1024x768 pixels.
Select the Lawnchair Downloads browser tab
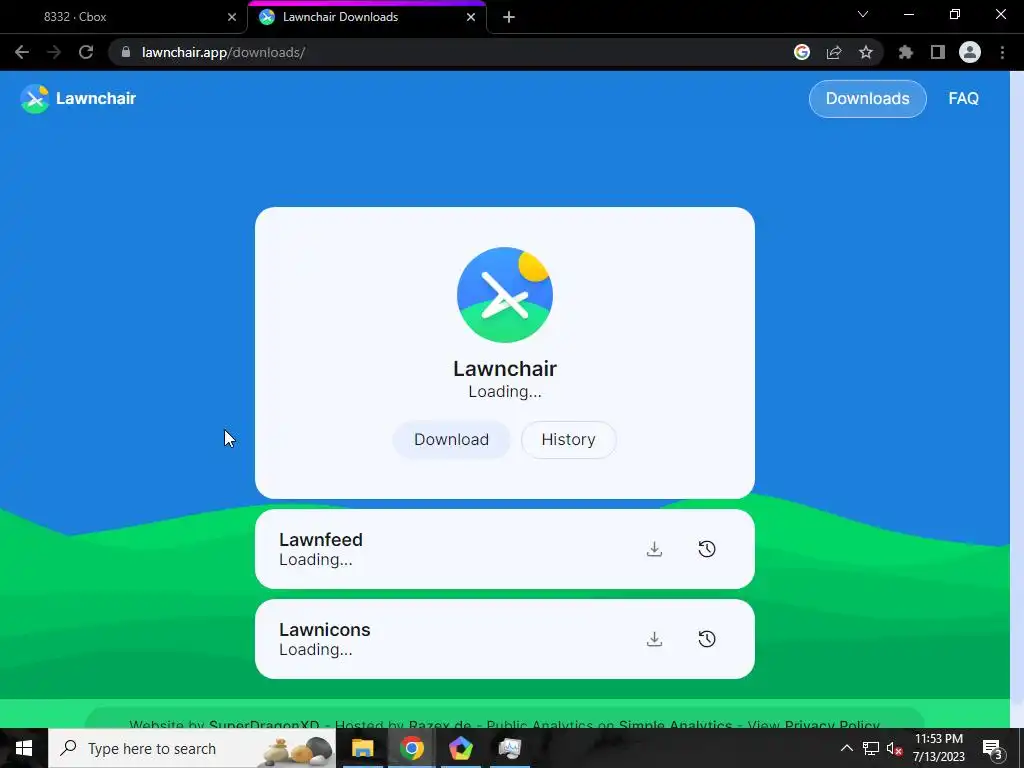(x=366, y=17)
